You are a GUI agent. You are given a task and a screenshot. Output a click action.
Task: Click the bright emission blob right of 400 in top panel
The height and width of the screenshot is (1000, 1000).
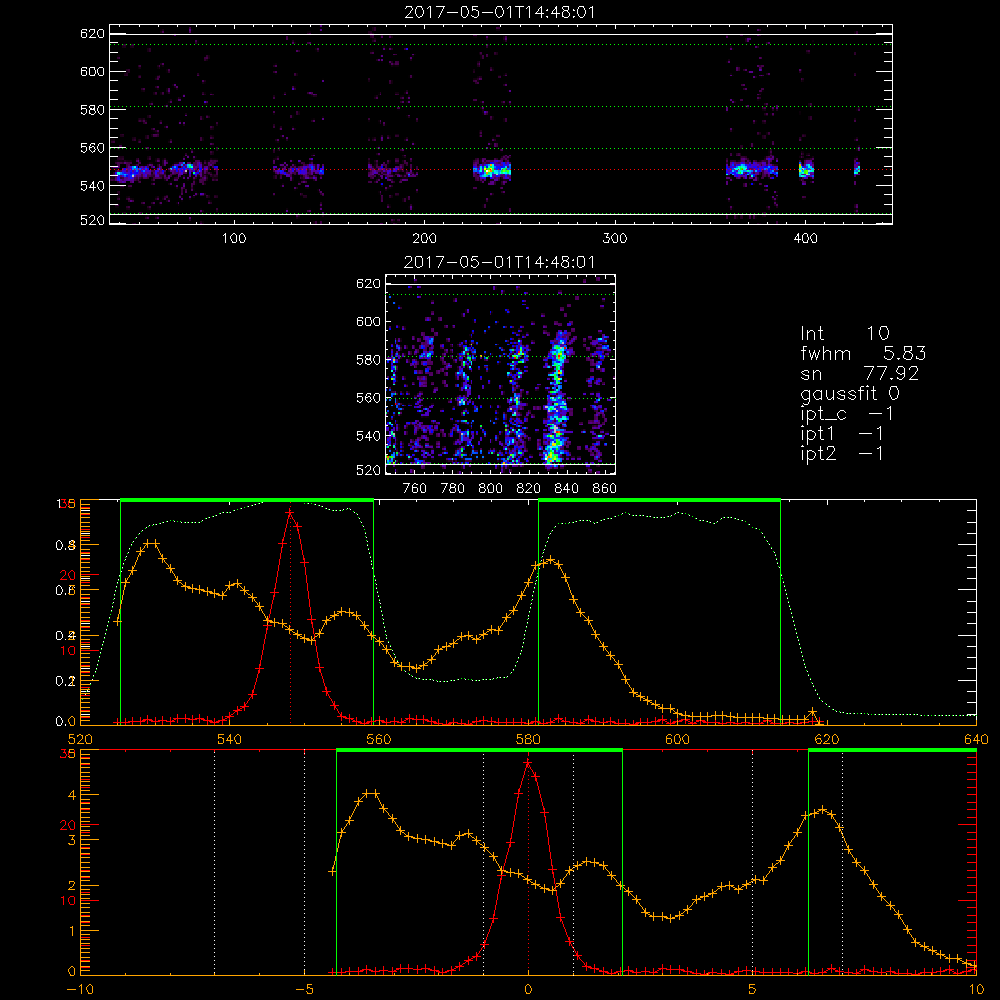click(807, 170)
